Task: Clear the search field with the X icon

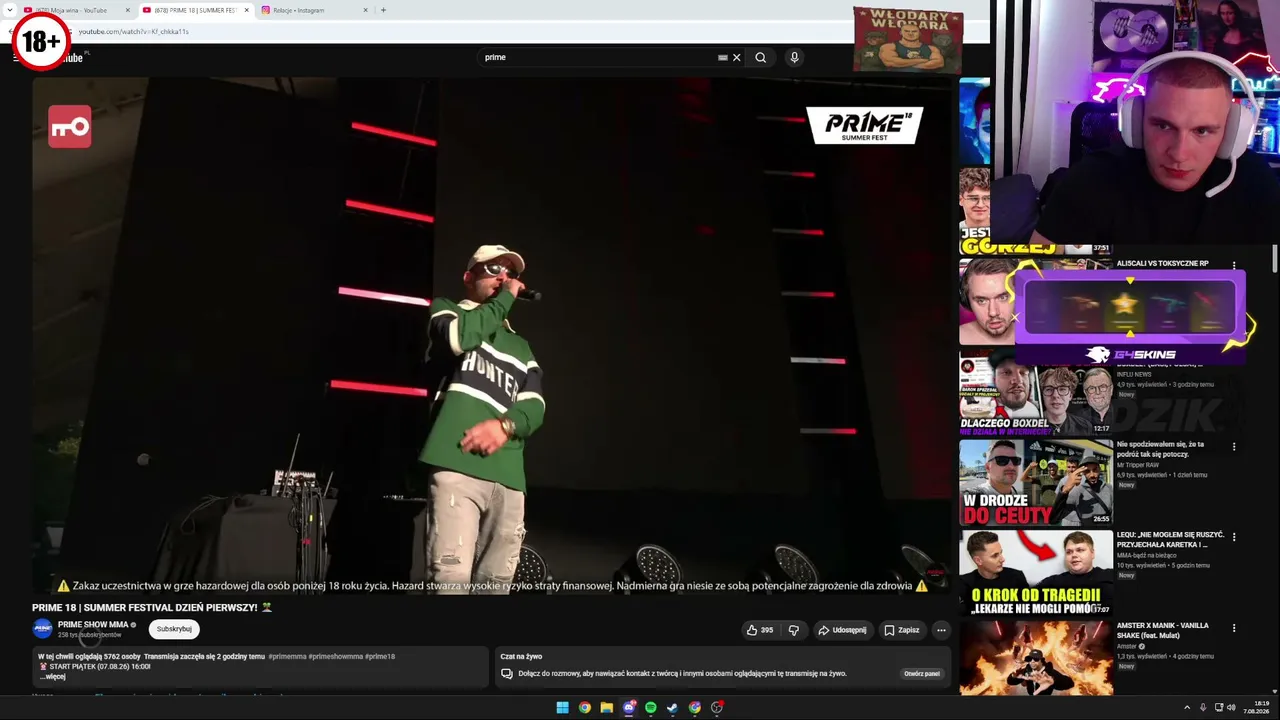Action: pyautogui.click(x=737, y=58)
